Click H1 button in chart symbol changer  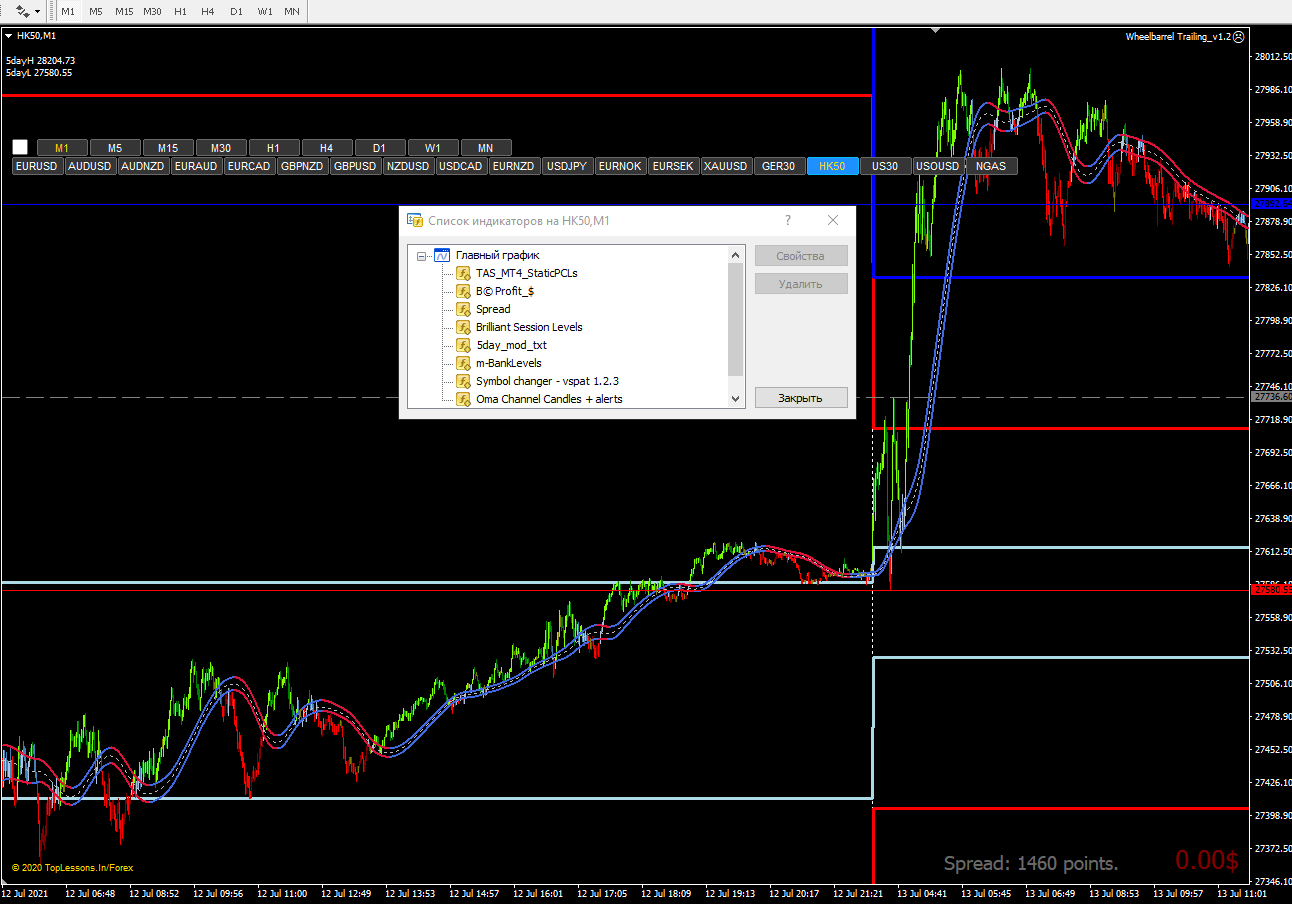pyautogui.click(x=274, y=148)
